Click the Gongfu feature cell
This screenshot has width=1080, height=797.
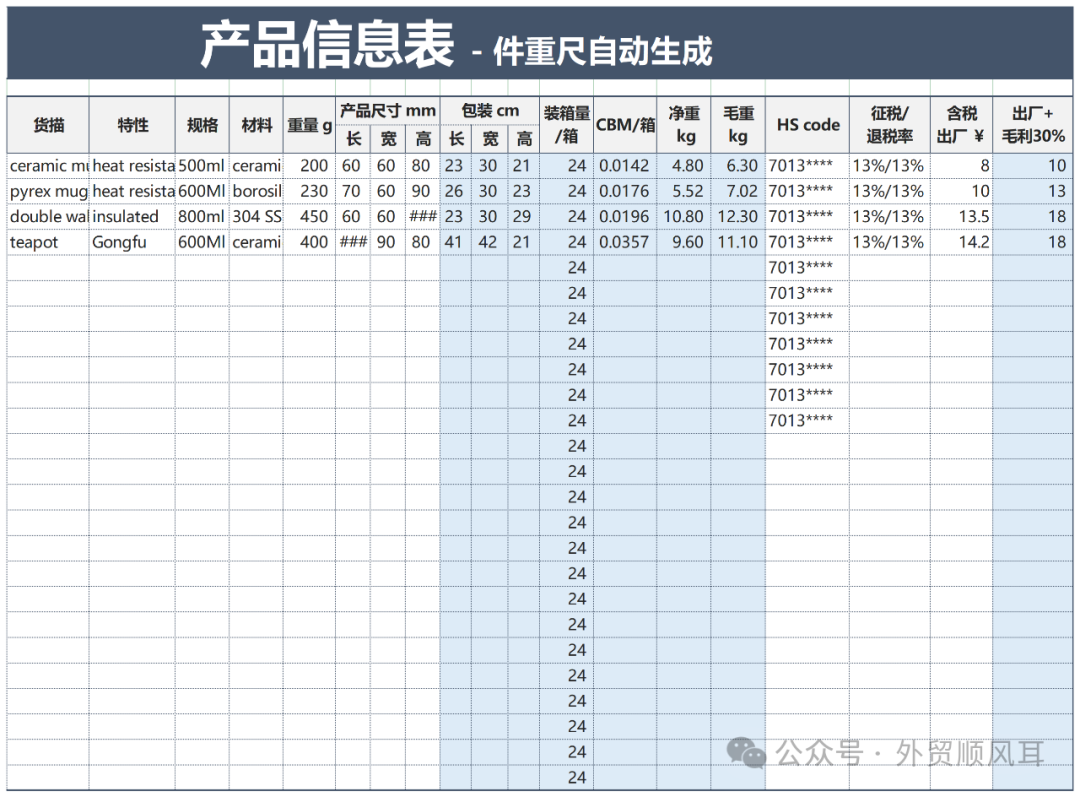132,242
